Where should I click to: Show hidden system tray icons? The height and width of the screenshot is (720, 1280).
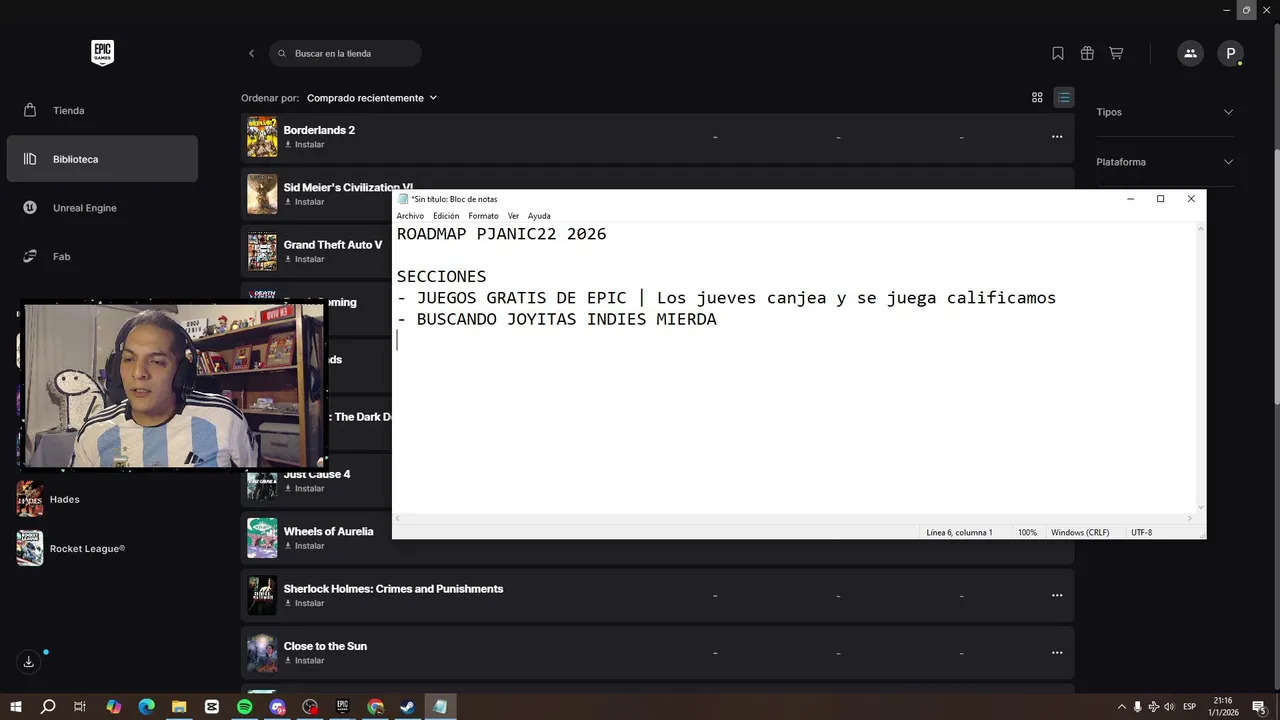click(1121, 707)
